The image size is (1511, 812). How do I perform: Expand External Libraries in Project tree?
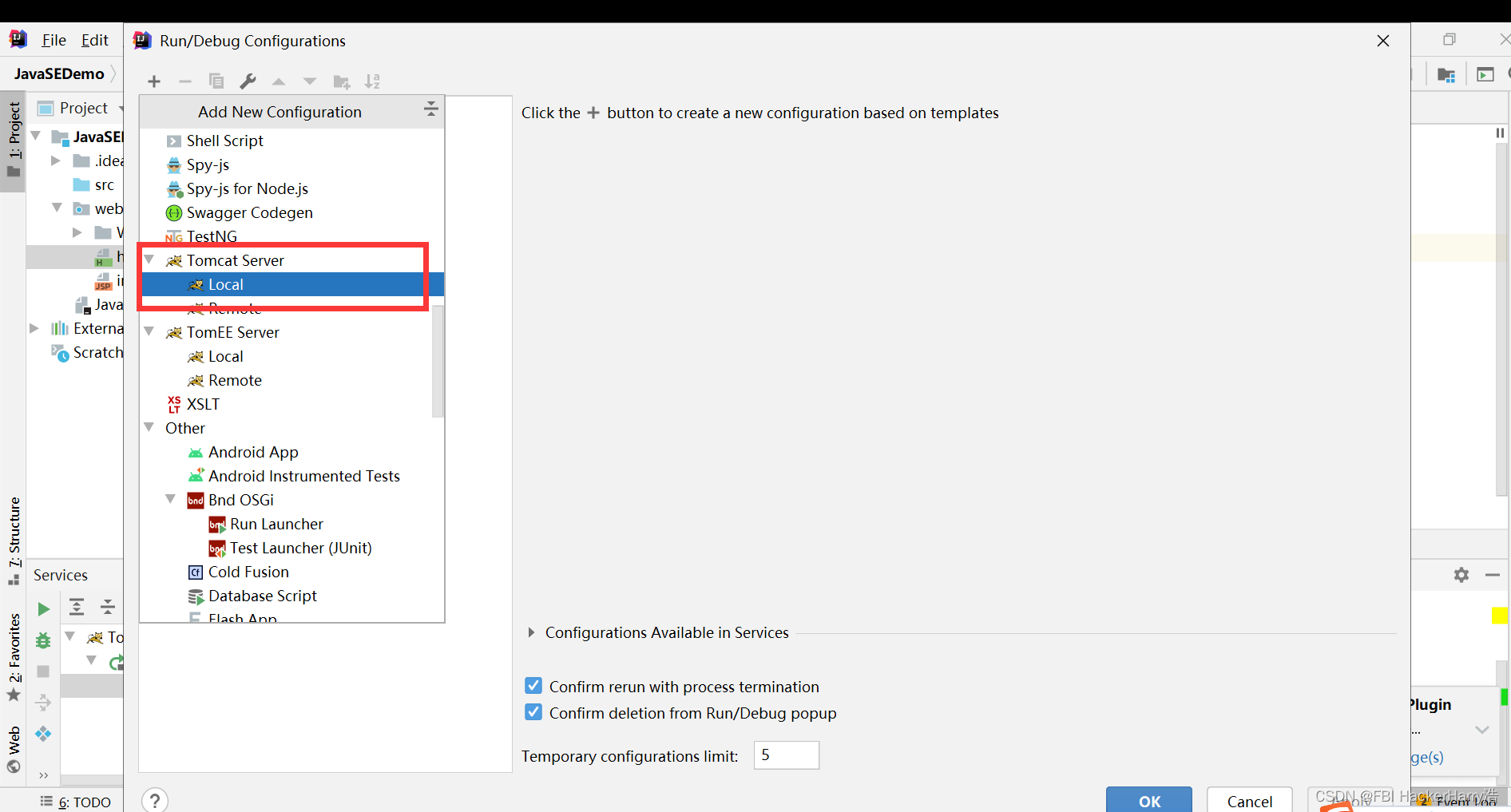tap(34, 328)
